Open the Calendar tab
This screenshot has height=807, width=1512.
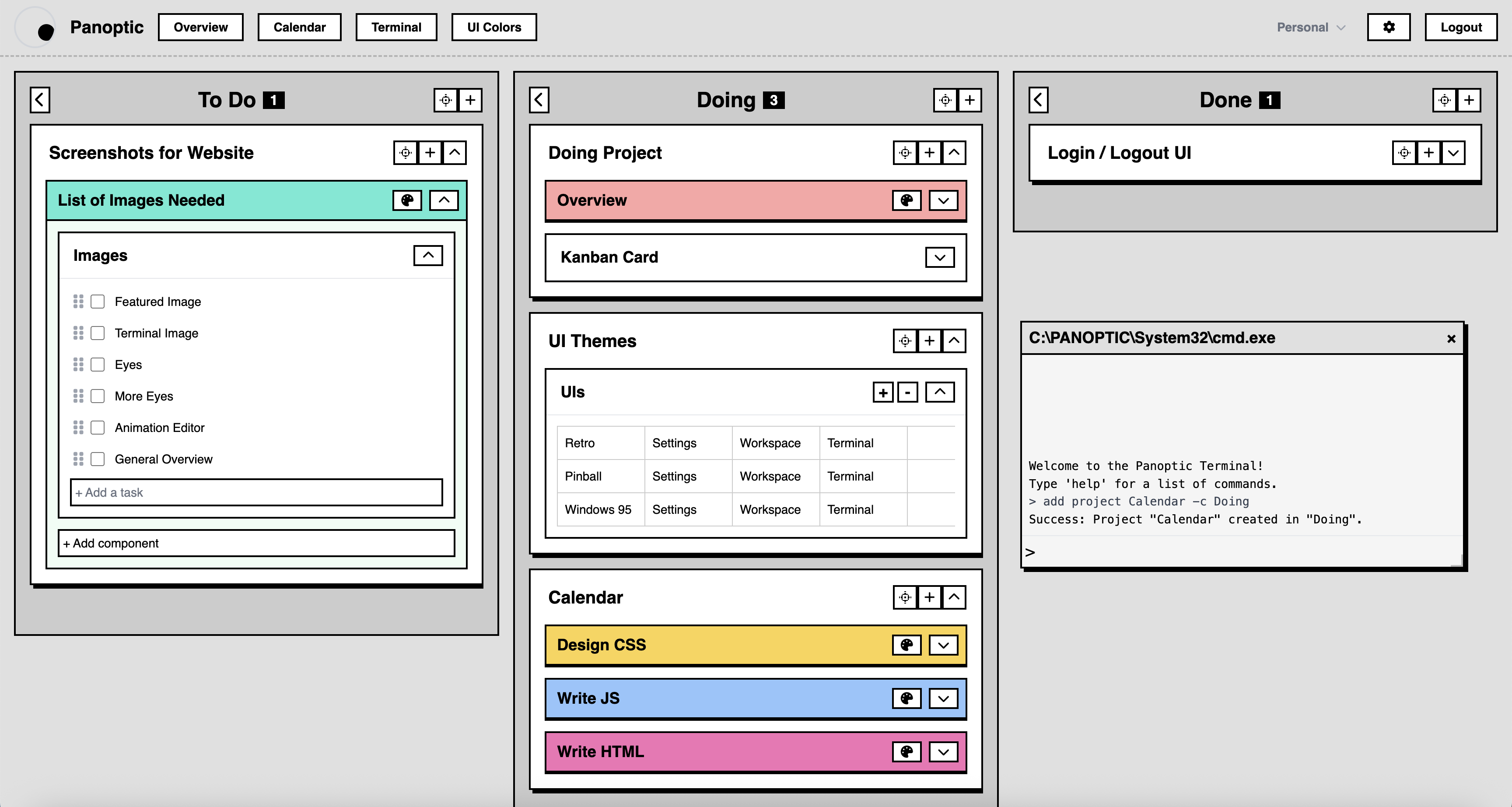click(x=299, y=27)
